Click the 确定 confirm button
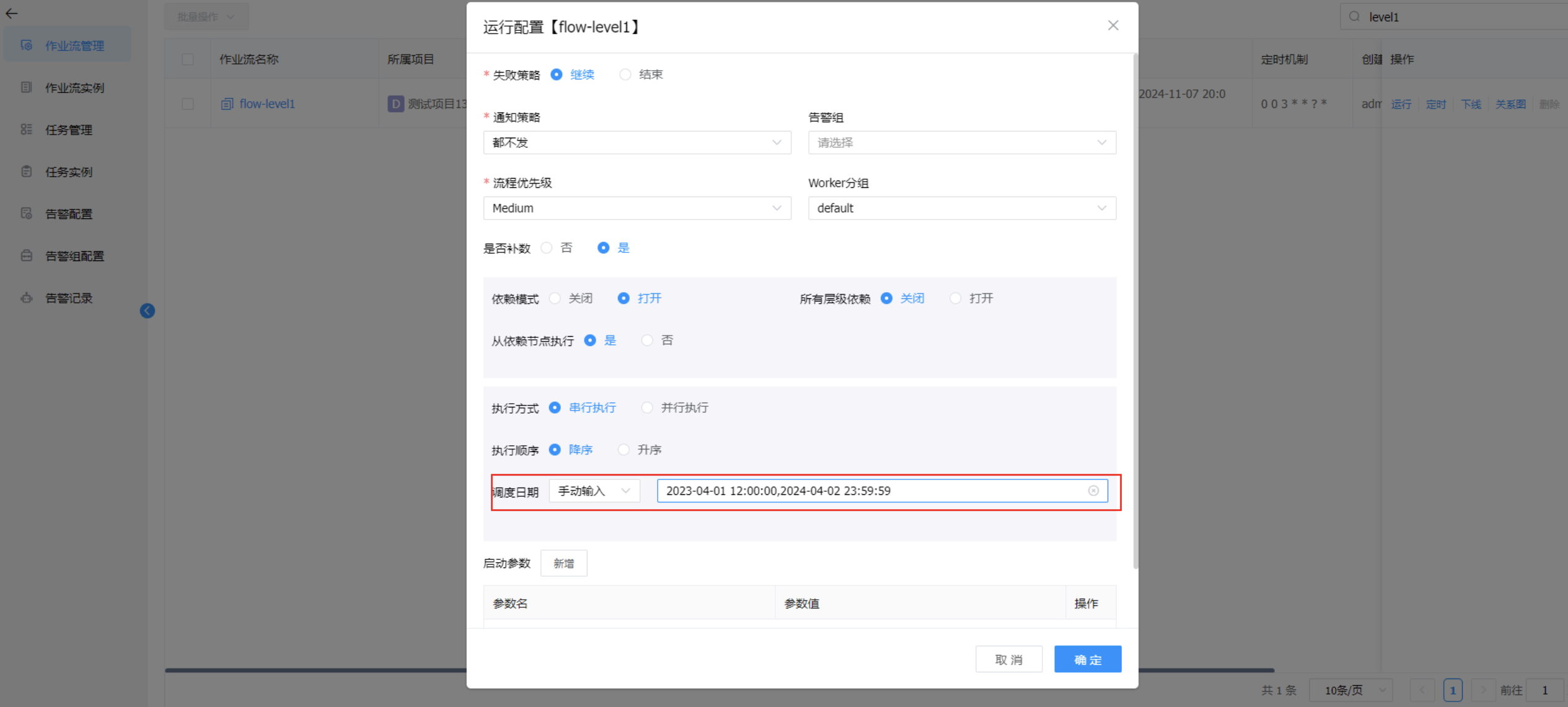 [1087, 659]
